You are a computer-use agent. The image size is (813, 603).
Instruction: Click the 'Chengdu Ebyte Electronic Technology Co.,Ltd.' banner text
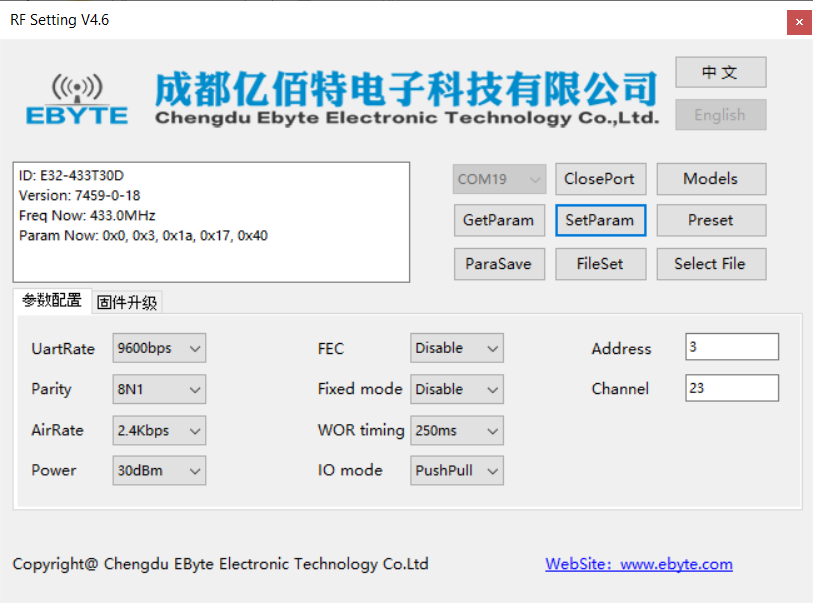click(x=407, y=118)
